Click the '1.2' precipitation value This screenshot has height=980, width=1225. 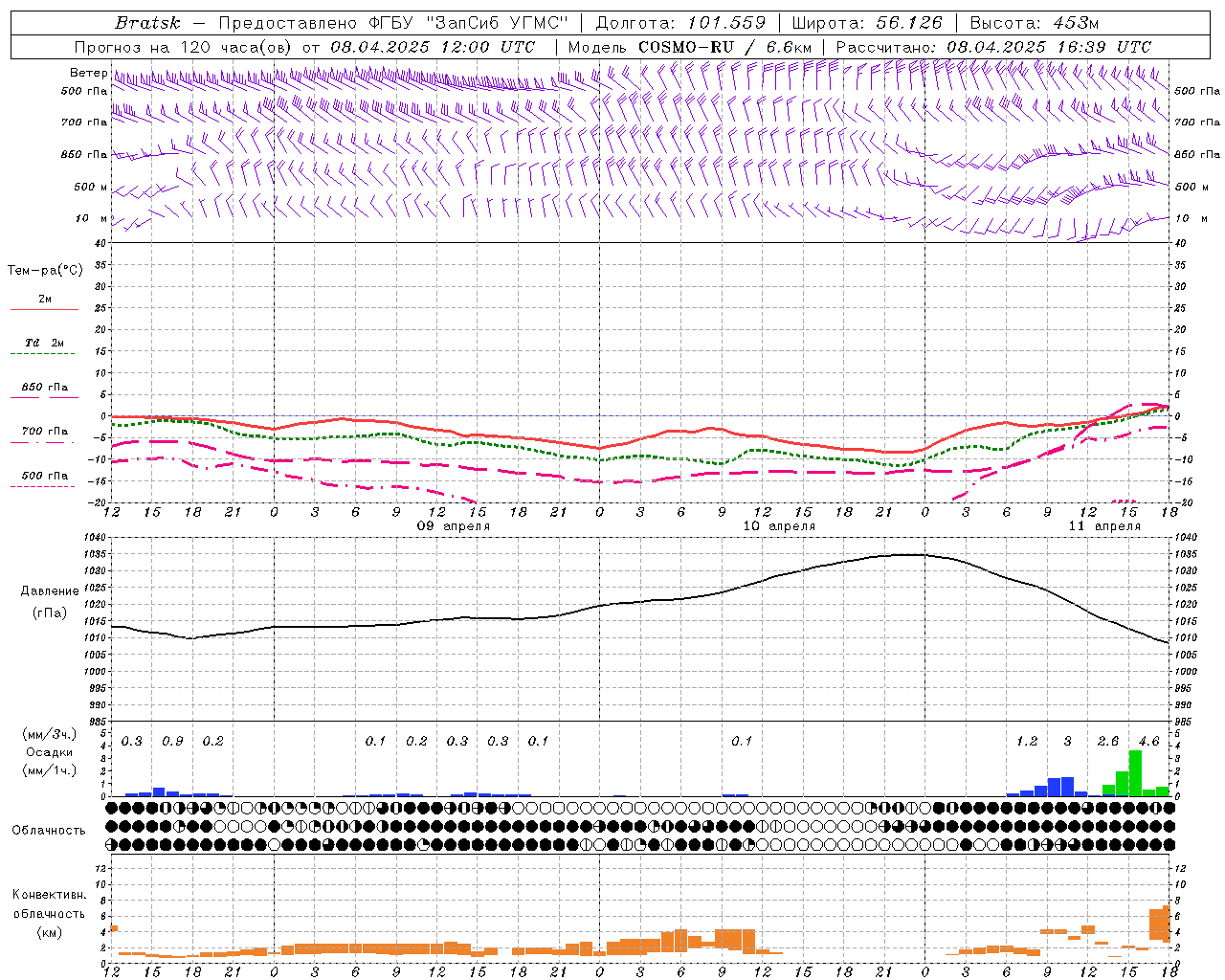(x=1027, y=742)
